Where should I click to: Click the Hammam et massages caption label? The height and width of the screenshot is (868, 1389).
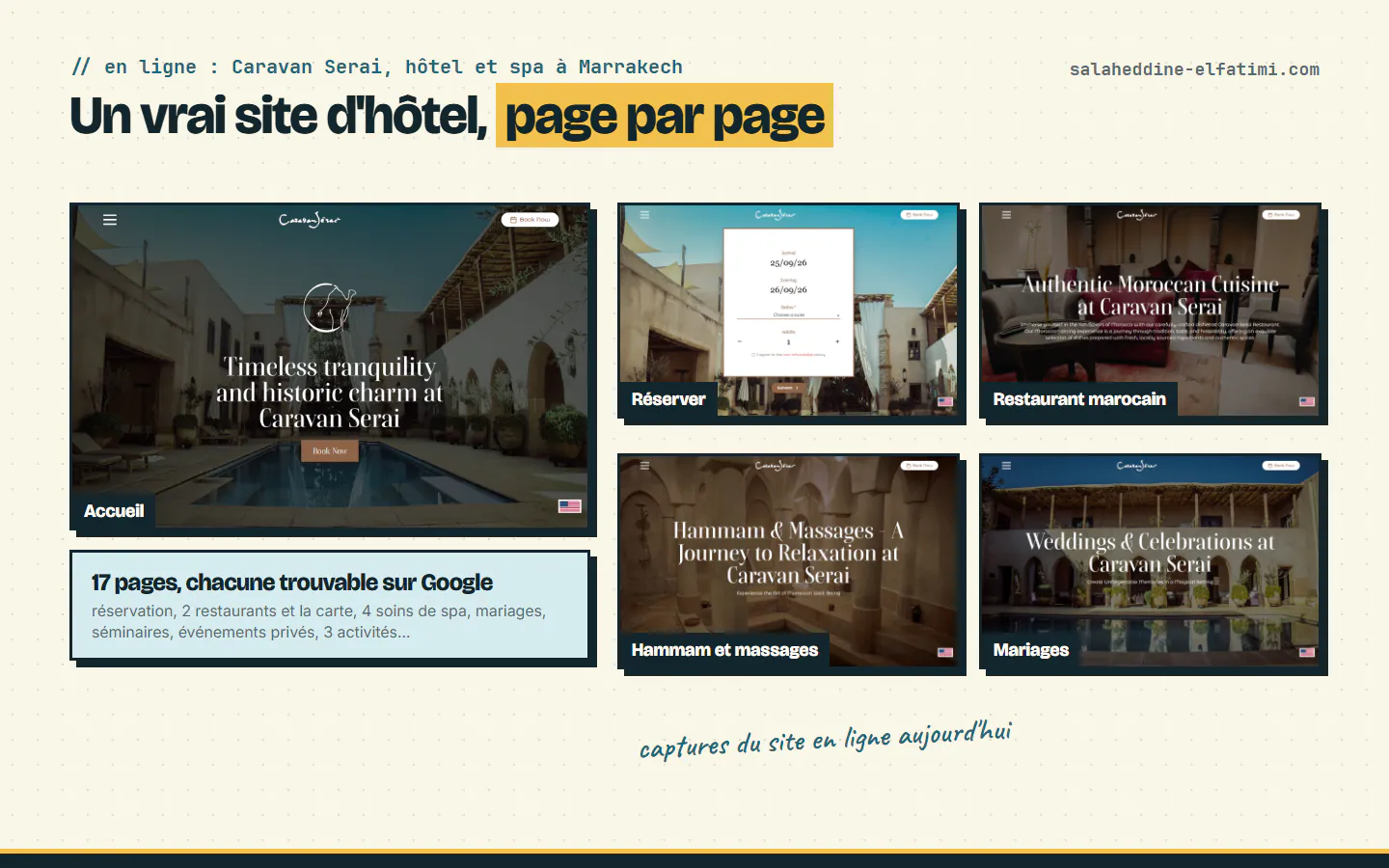[724, 650]
